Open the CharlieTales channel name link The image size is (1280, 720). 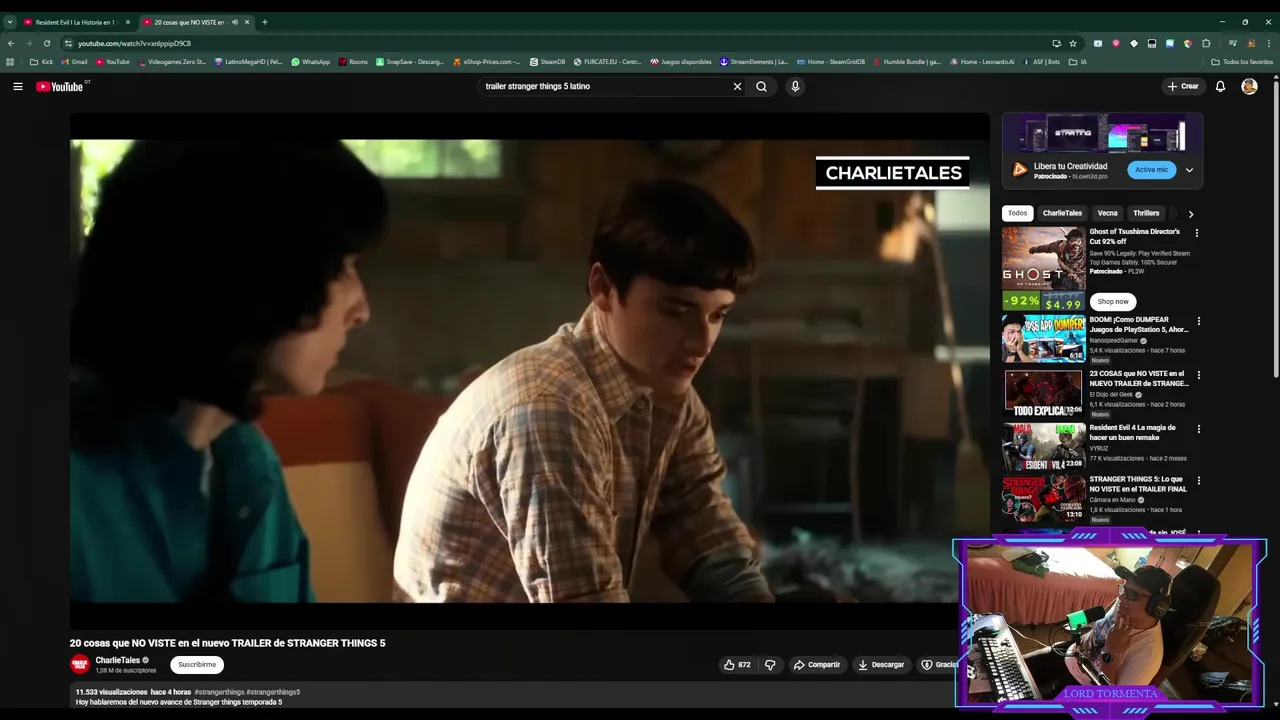click(117, 660)
